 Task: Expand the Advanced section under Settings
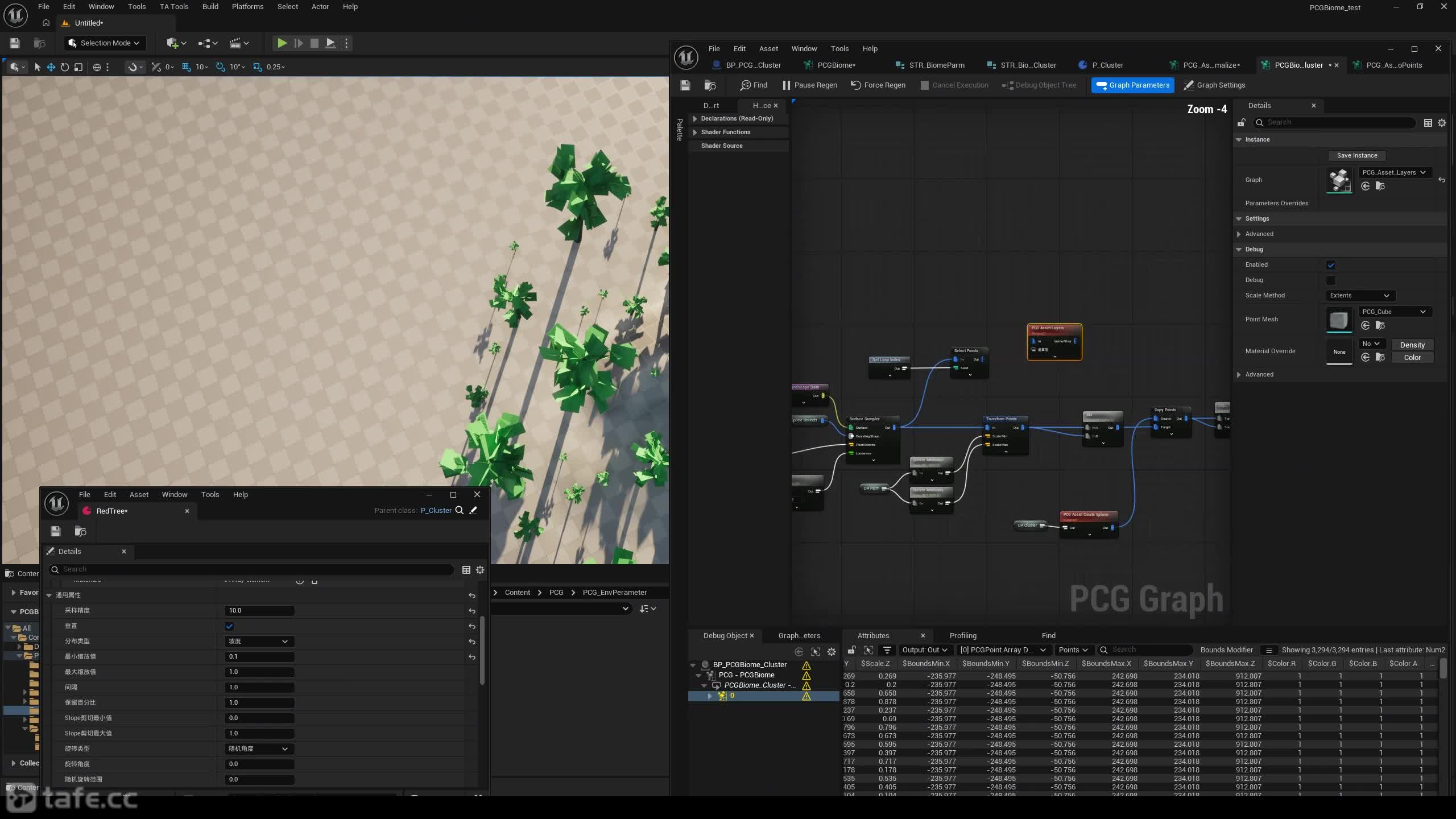1239,234
